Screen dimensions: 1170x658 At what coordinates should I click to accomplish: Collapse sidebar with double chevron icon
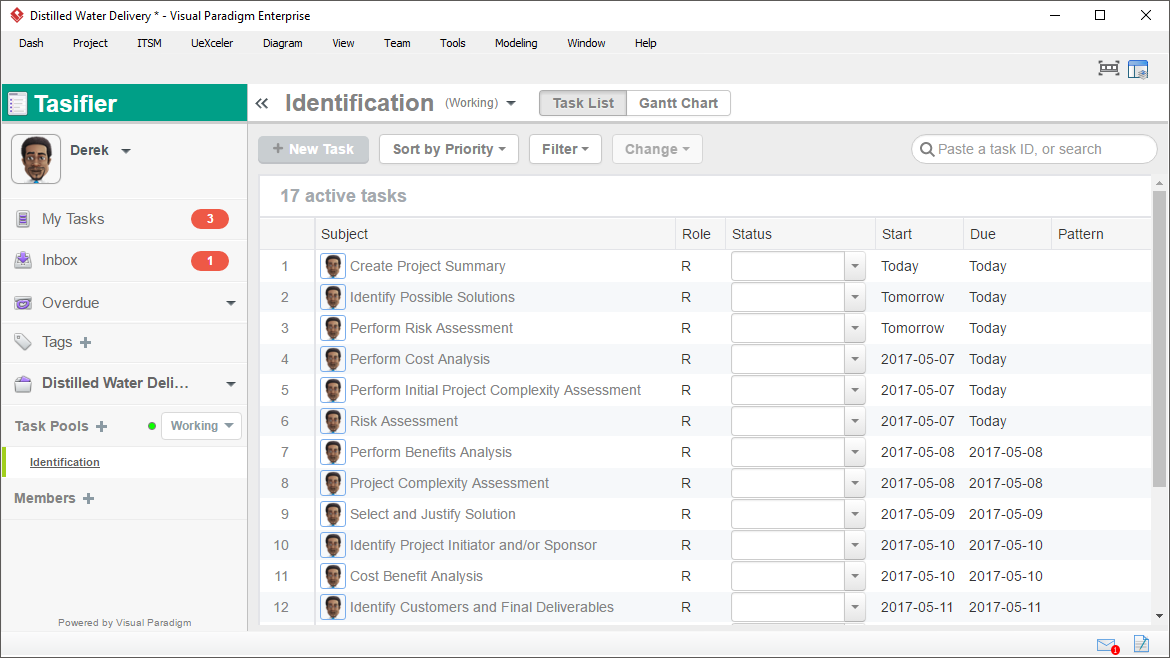click(x=262, y=104)
